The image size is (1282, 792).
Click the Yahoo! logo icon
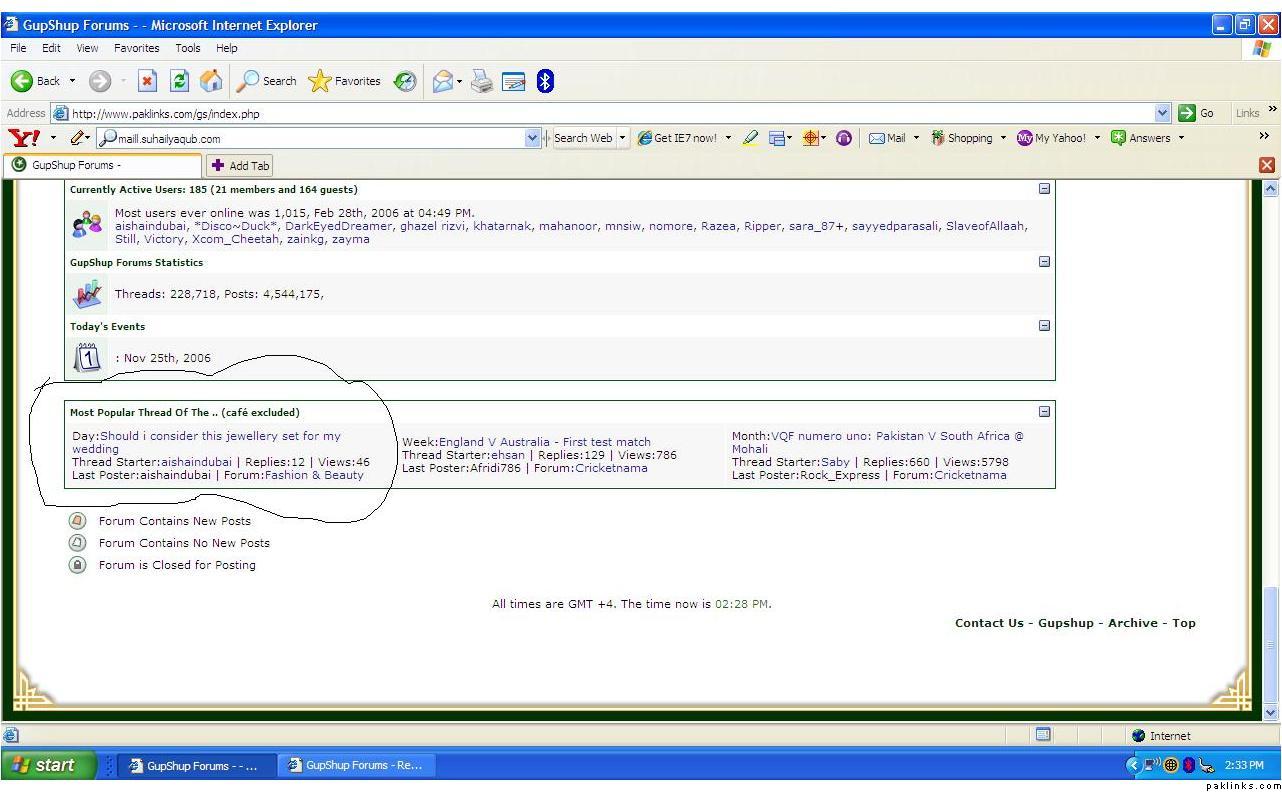[24, 138]
